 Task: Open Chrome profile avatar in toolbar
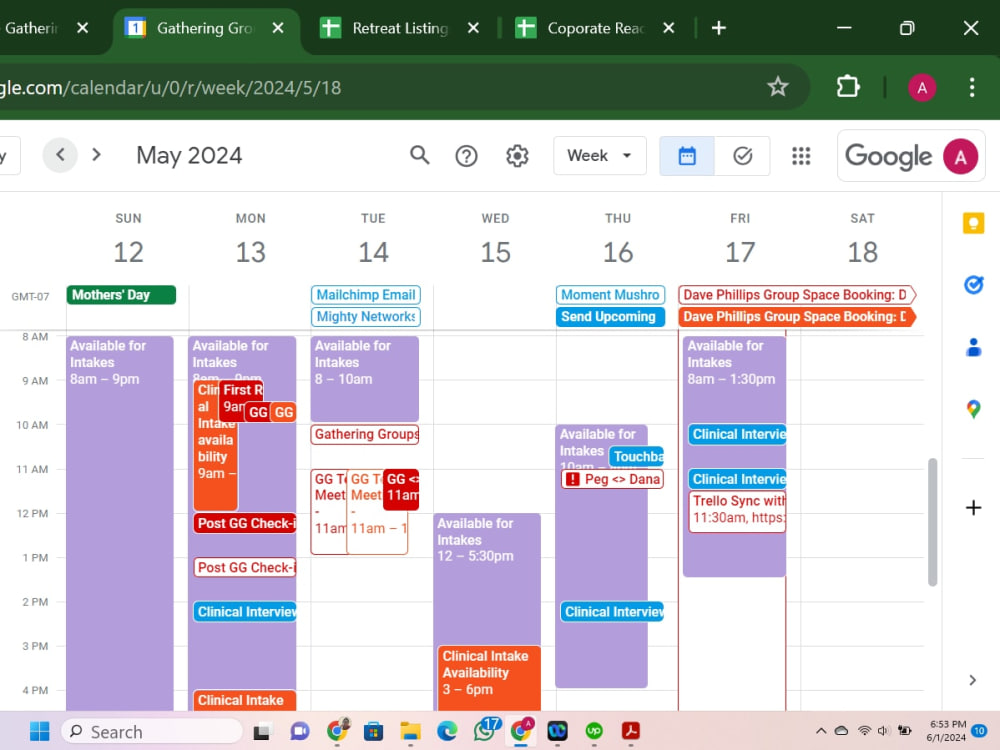[x=922, y=87]
